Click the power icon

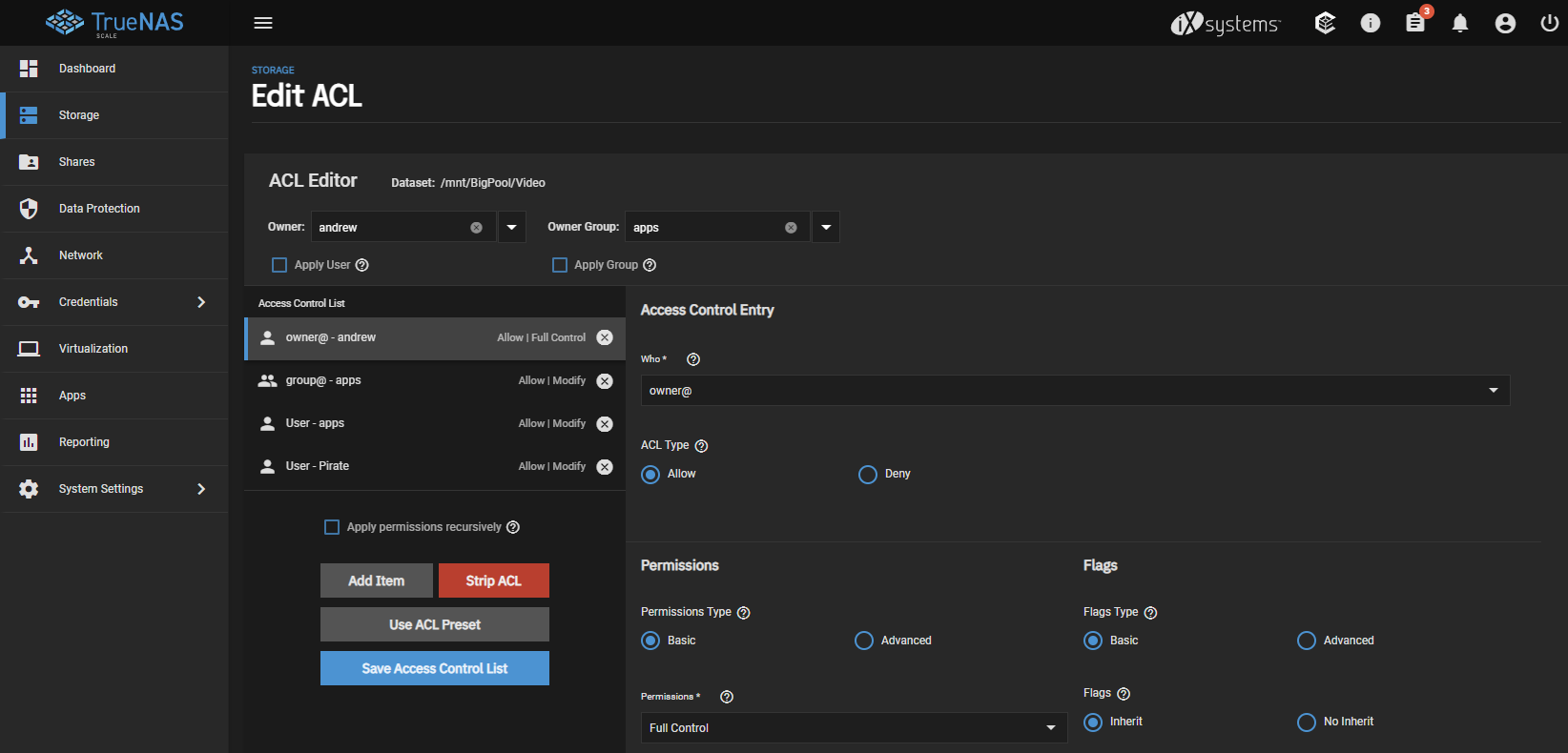[1550, 23]
